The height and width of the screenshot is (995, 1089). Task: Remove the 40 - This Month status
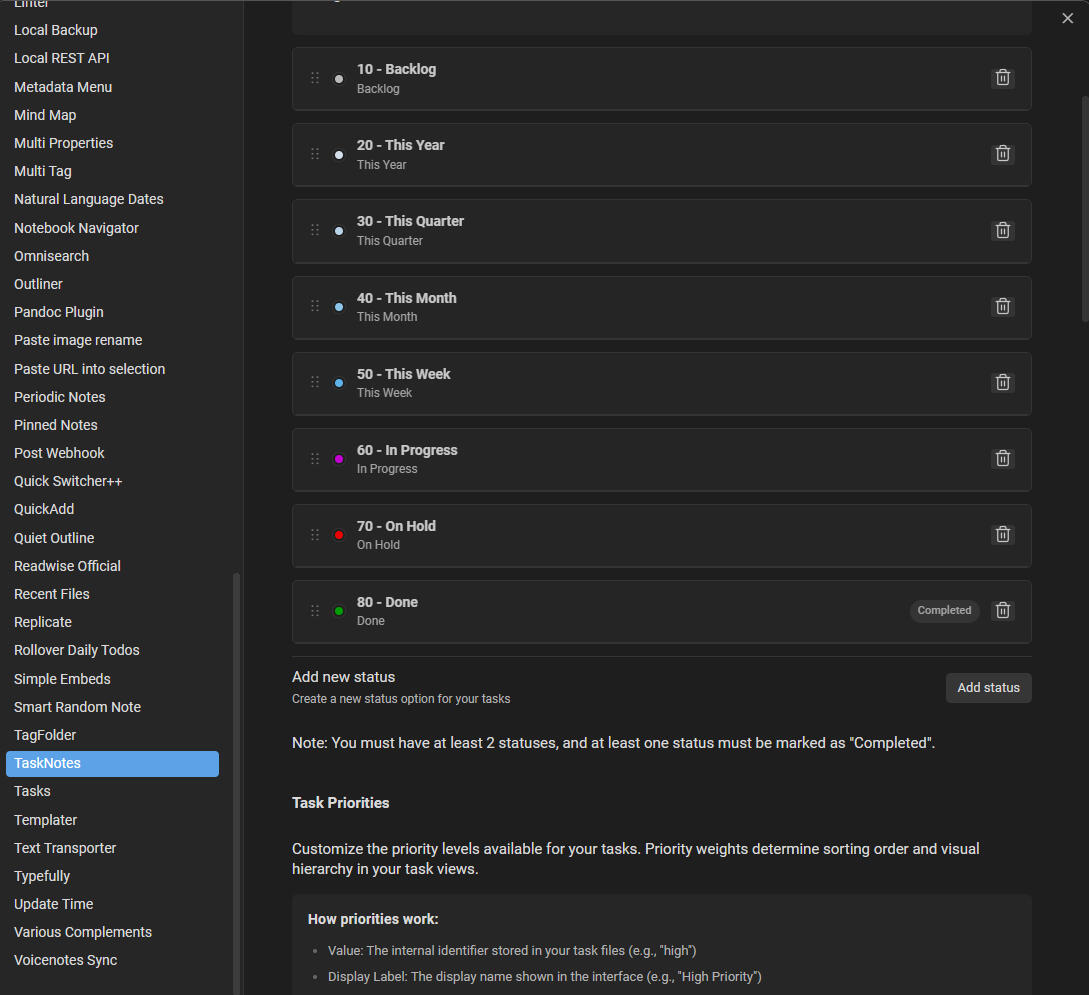(1002, 307)
